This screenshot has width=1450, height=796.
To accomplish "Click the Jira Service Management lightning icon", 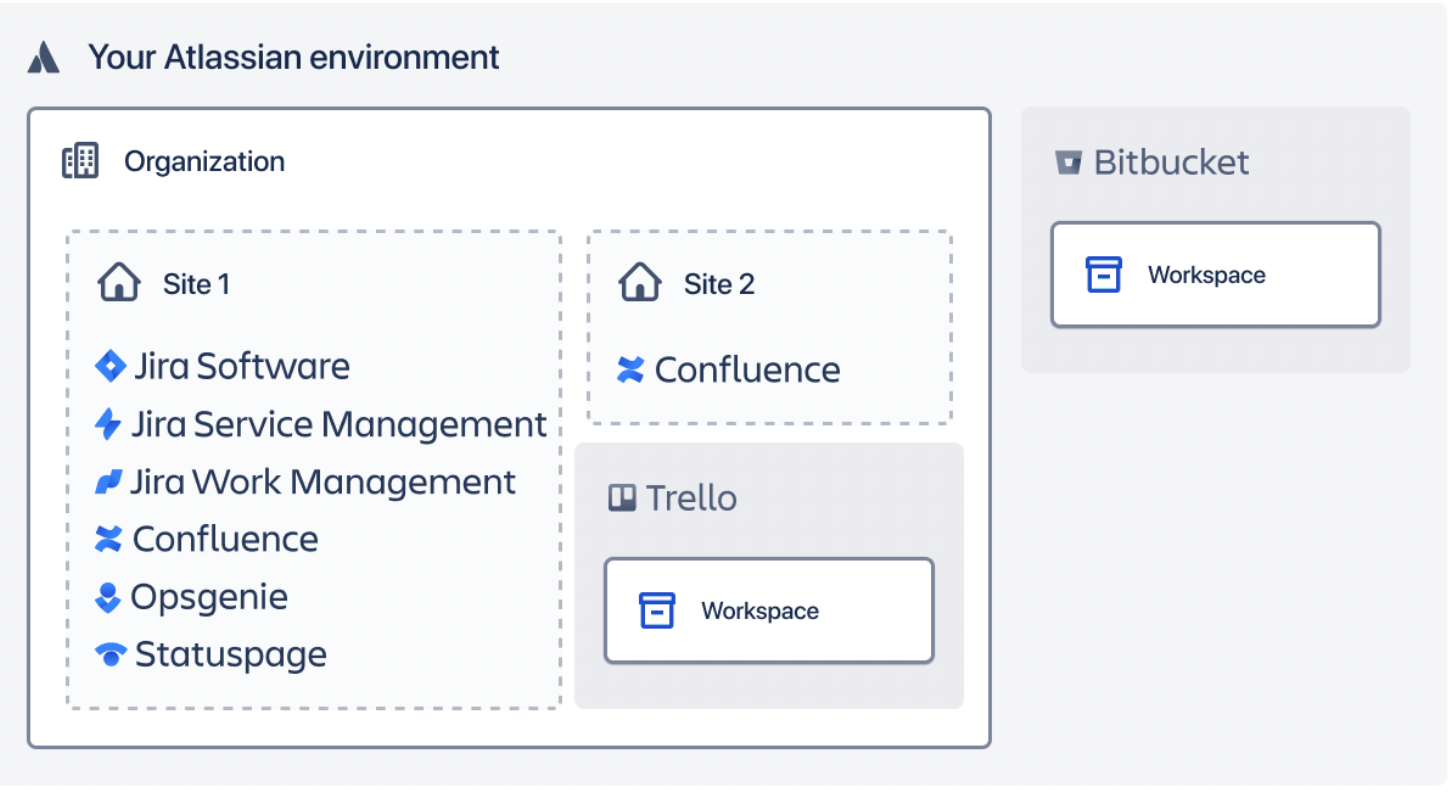I will (111, 424).
